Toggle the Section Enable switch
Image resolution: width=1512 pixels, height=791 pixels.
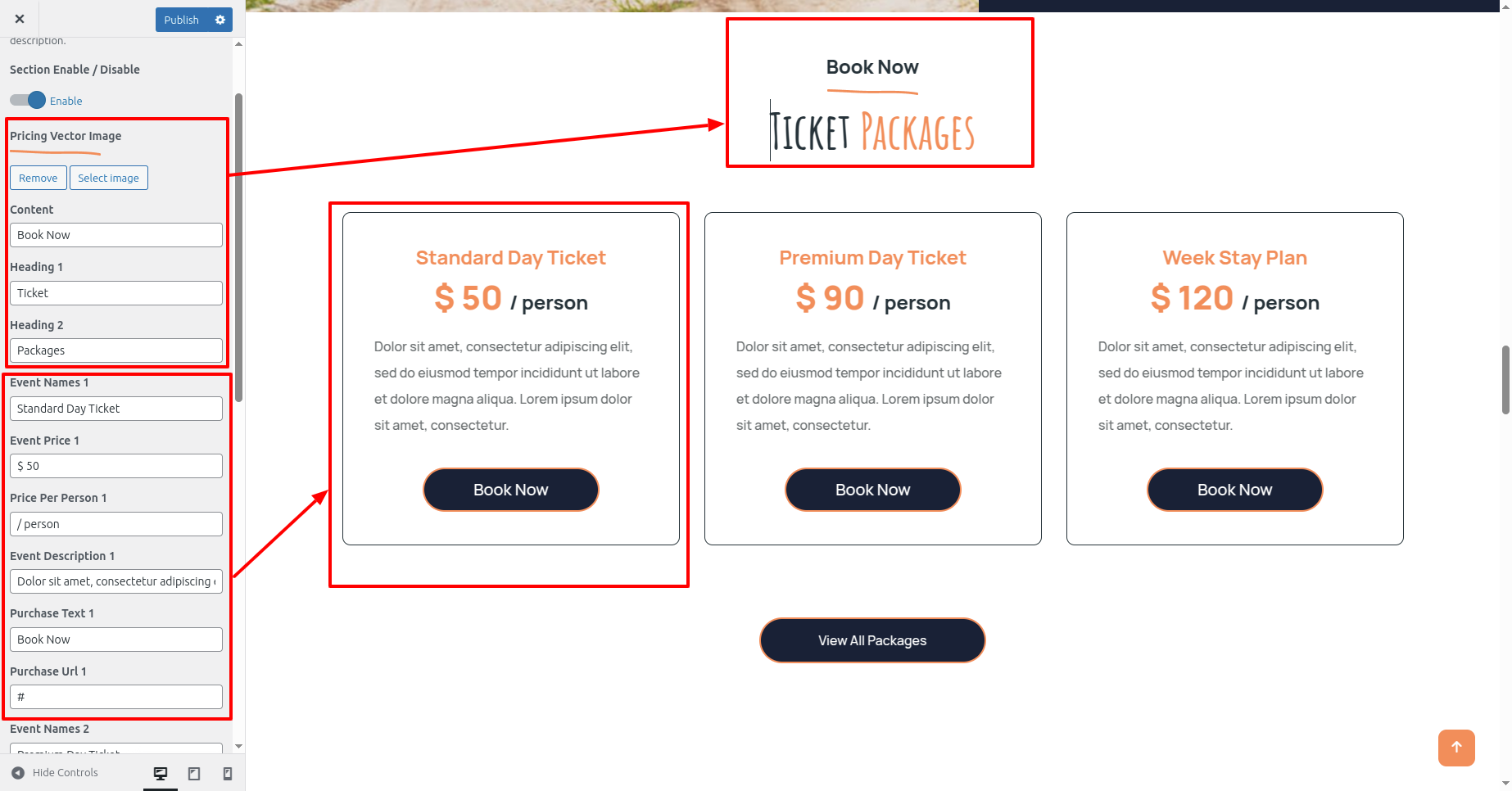[x=28, y=100]
